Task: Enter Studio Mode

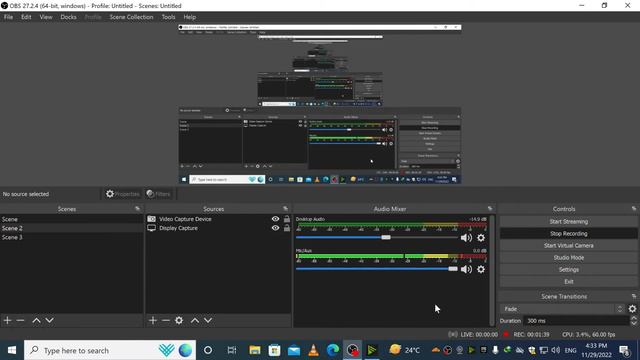Action: click(x=569, y=258)
